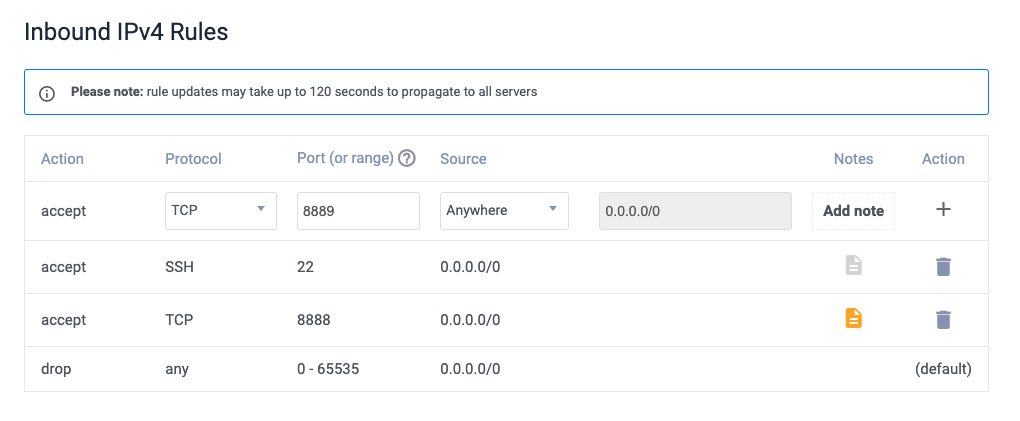Image resolution: width=1020 pixels, height=421 pixels.
Task: Open the TCP protocol dropdown
Action: pyautogui.click(x=220, y=210)
